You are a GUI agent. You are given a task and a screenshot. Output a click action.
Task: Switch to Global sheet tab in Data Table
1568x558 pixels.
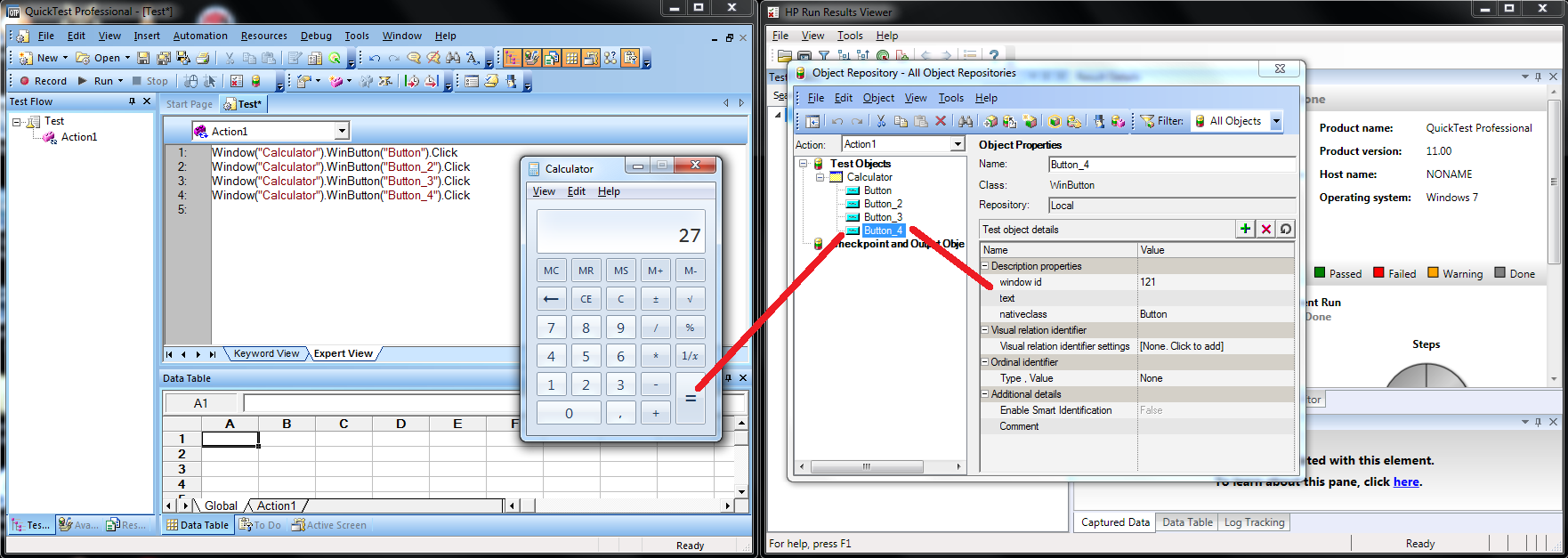[221, 505]
